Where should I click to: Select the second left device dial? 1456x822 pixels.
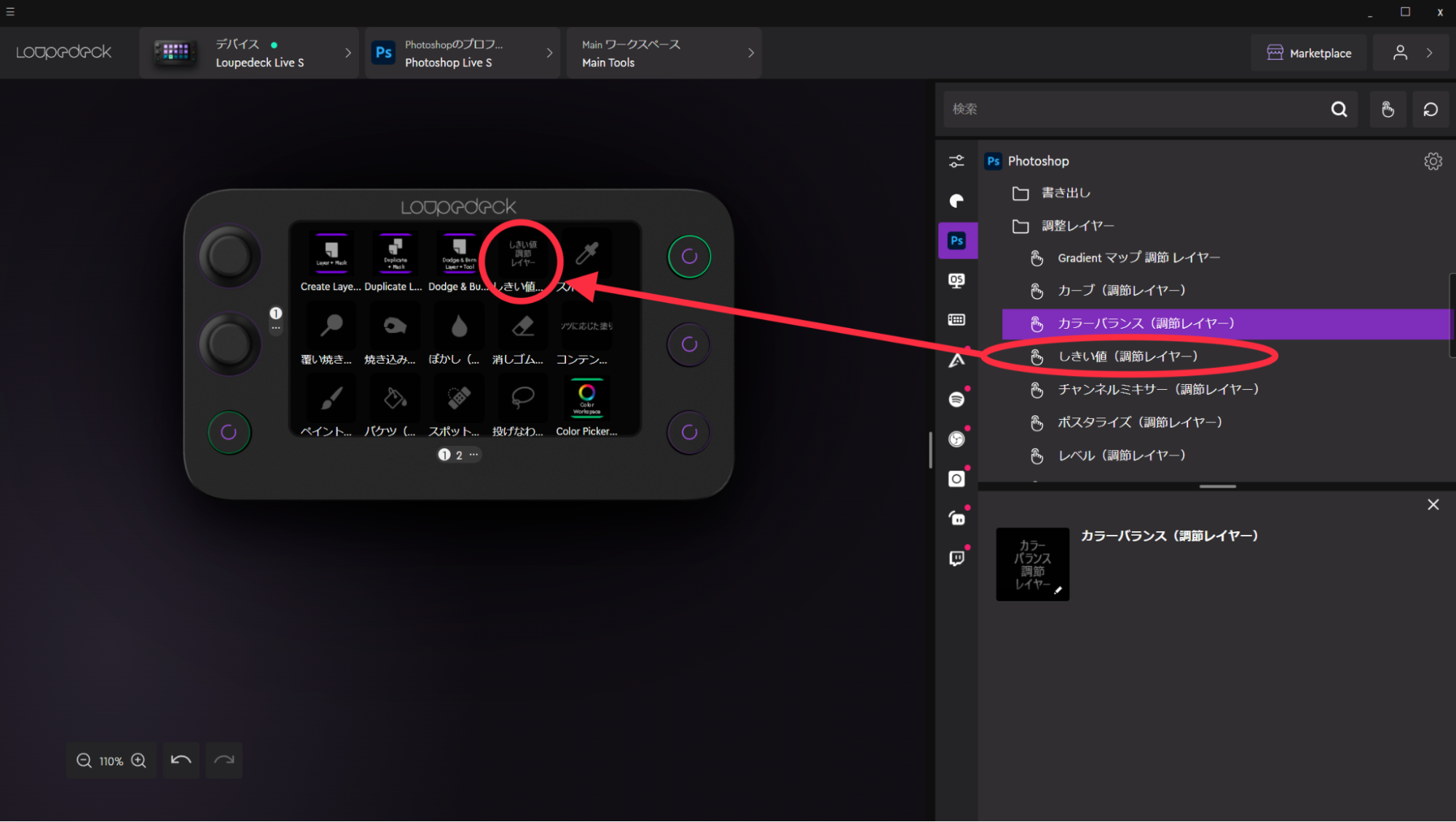click(229, 344)
